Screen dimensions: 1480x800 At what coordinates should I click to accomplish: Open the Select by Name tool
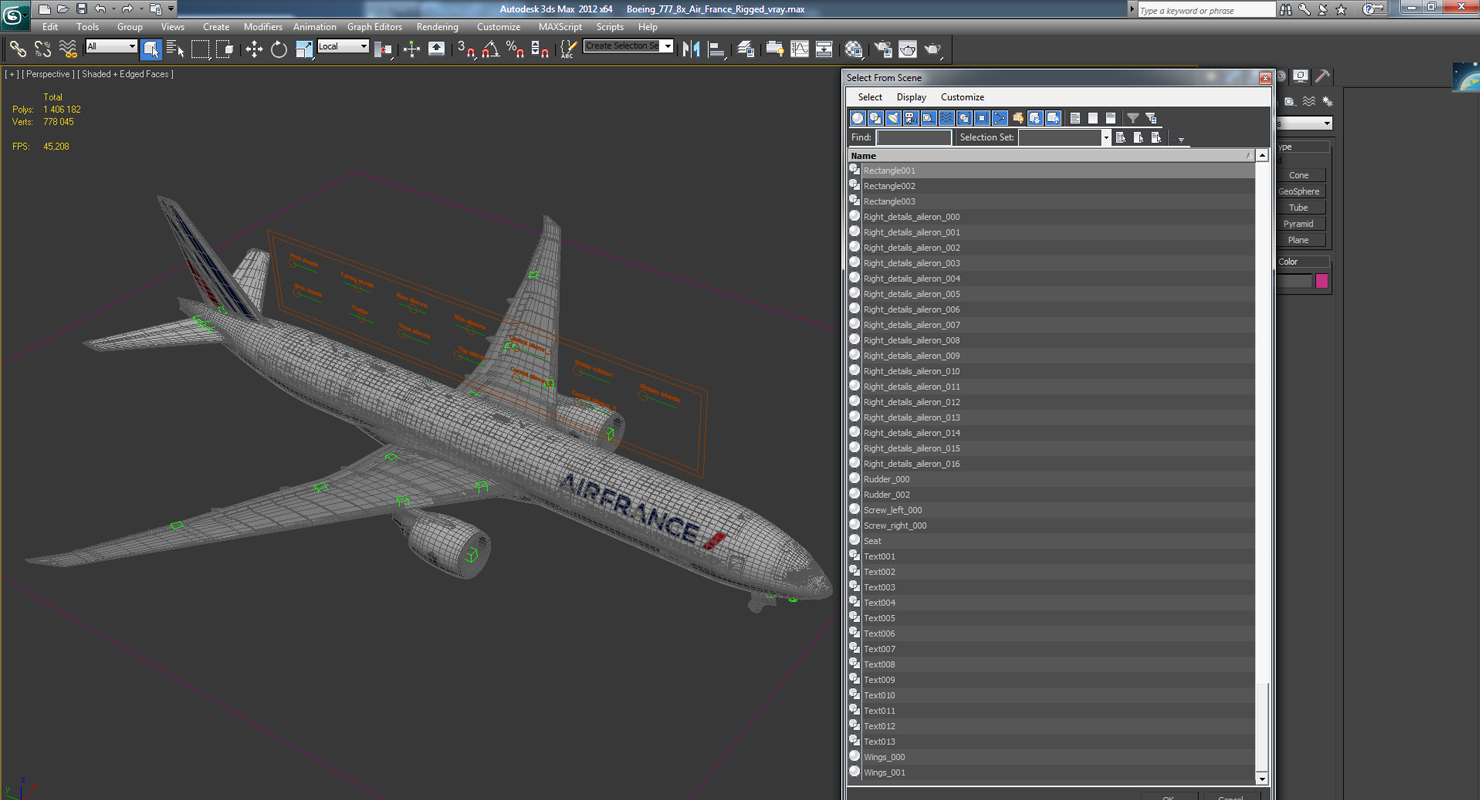click(x=175, y=48)
